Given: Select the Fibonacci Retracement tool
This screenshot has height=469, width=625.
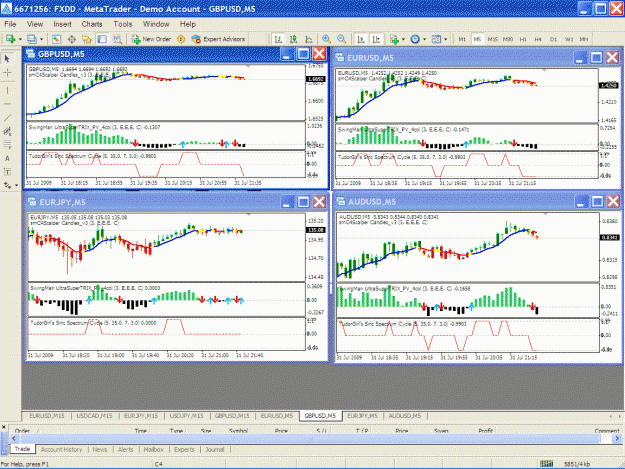Looking at the screenshot, I should click(7, 144).
